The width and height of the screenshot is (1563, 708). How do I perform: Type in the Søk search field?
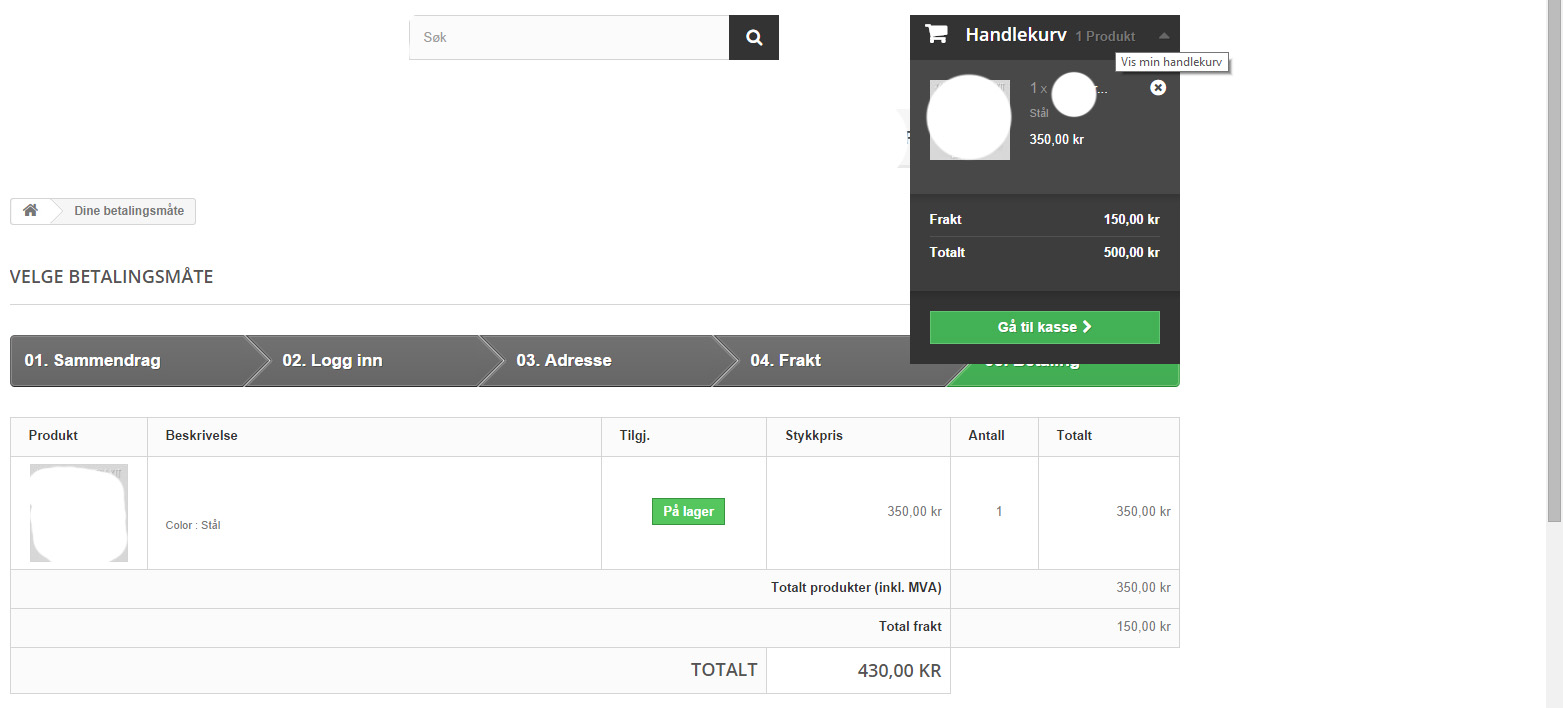click(569, 38)
